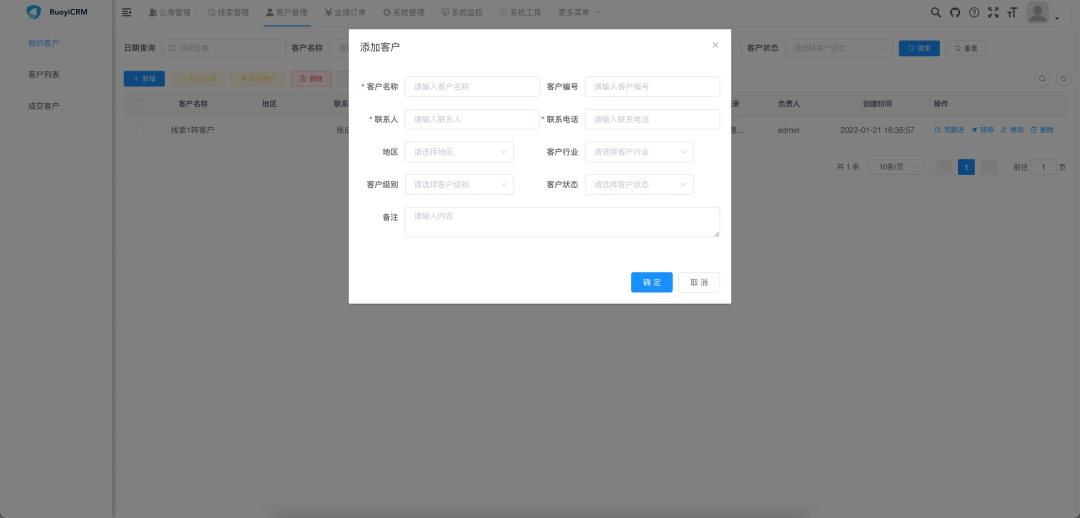
Task: Check the select-all checkbox in table header
Action: (x=139, y=103)
